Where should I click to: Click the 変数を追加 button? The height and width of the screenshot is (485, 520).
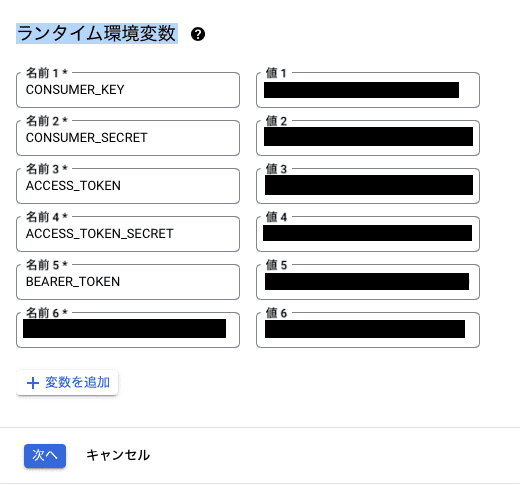(x=67, y=383)
